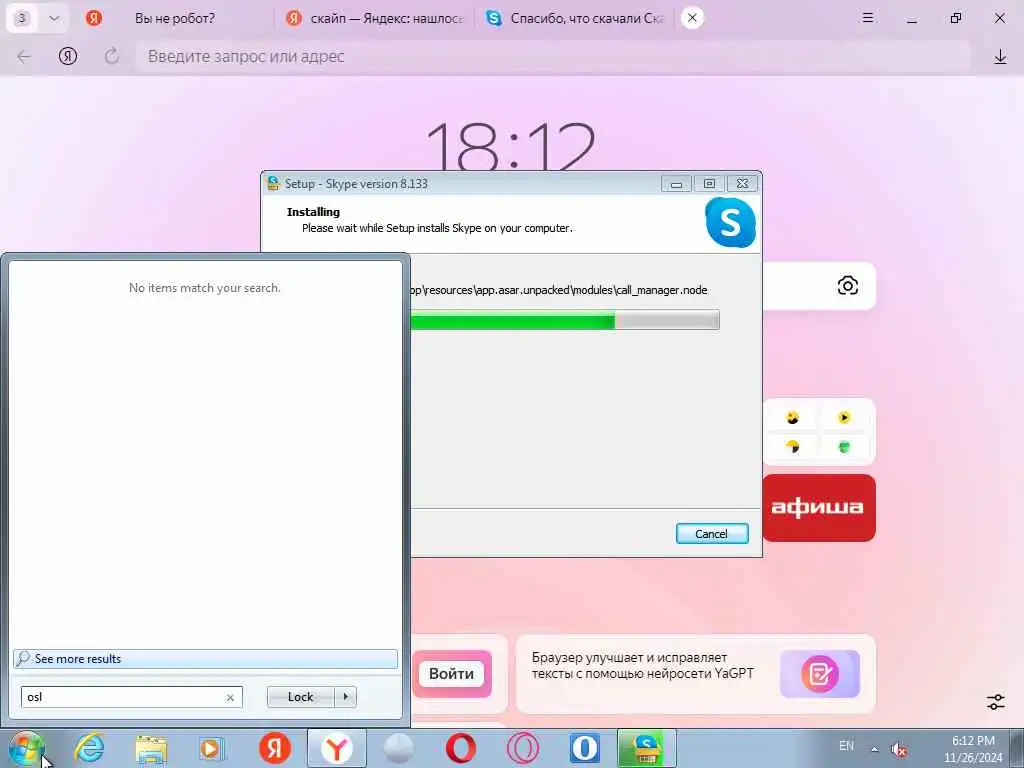Viewport: 1024px width, 768px height.
Task: Open red Yandex "Я" taskbar icon
Action: coord(275,748)
